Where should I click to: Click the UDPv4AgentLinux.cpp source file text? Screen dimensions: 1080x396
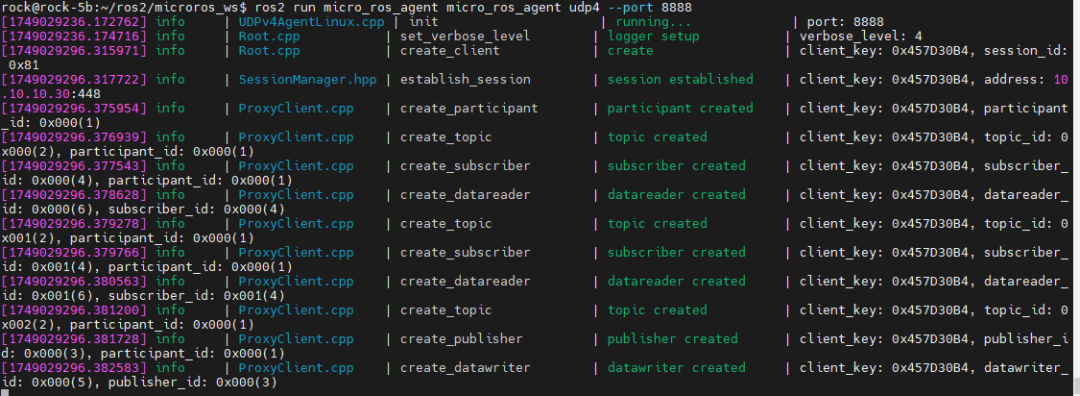click(x=311, y=21)
